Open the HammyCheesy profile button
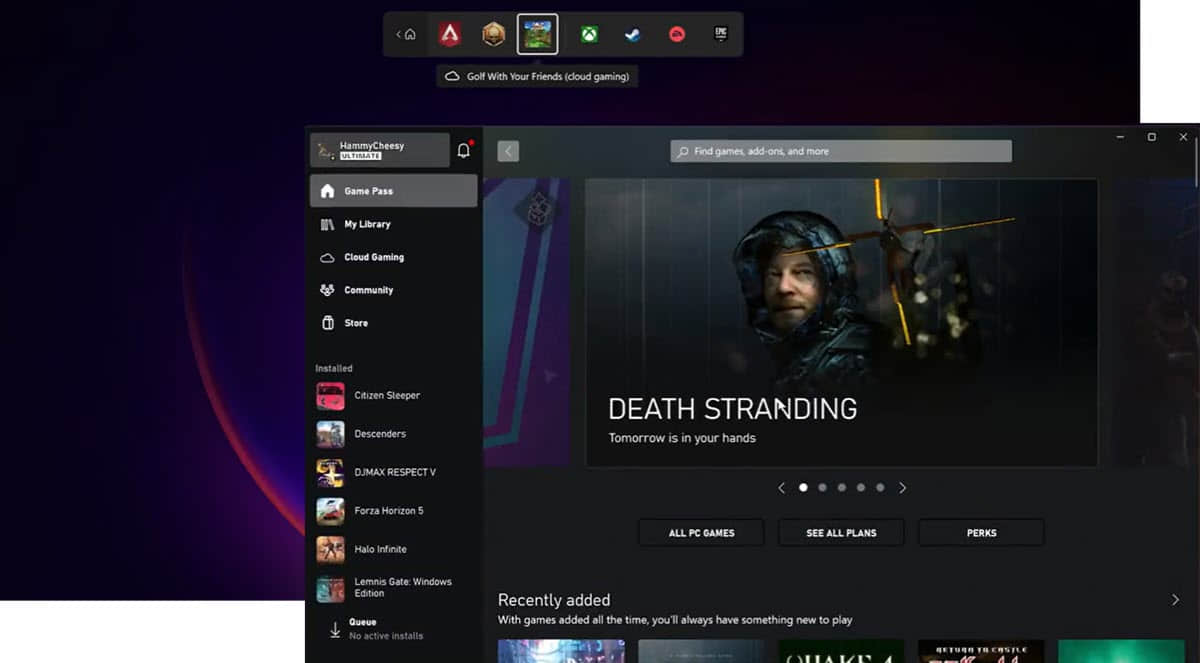 point(380,150)
